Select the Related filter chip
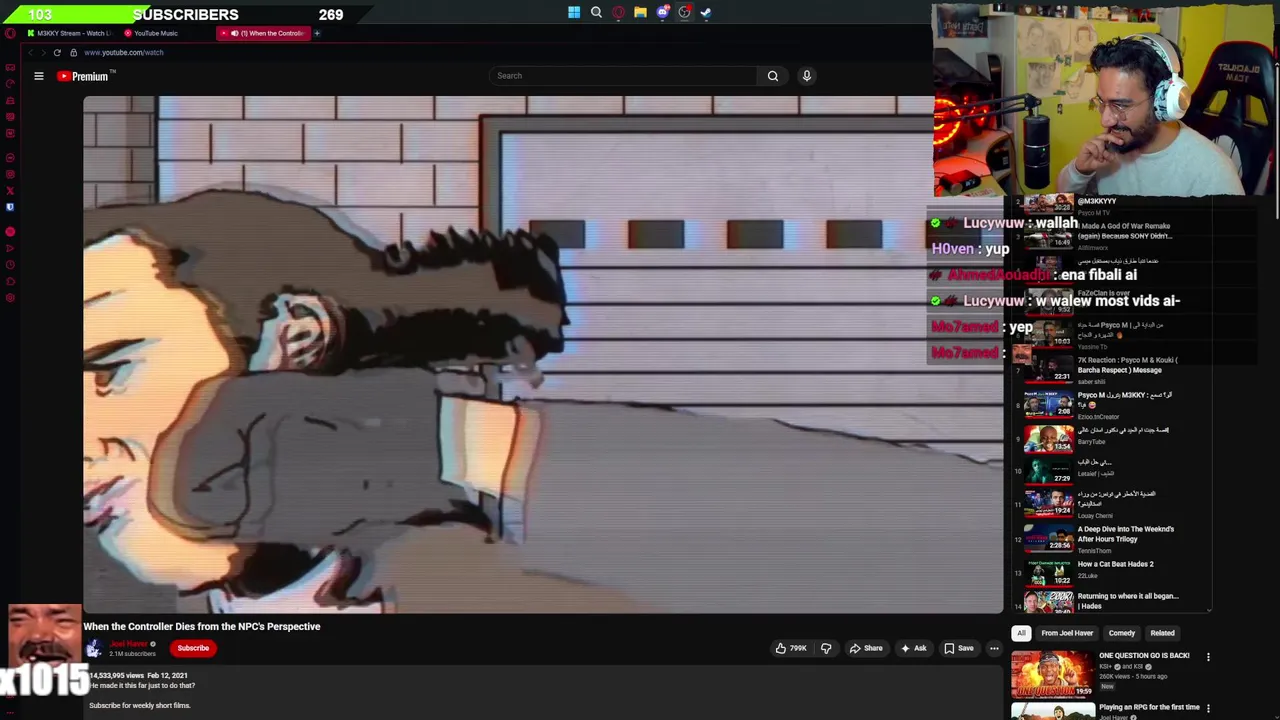The width and height of the screenshot is (1280, 720). point(1162,633)
